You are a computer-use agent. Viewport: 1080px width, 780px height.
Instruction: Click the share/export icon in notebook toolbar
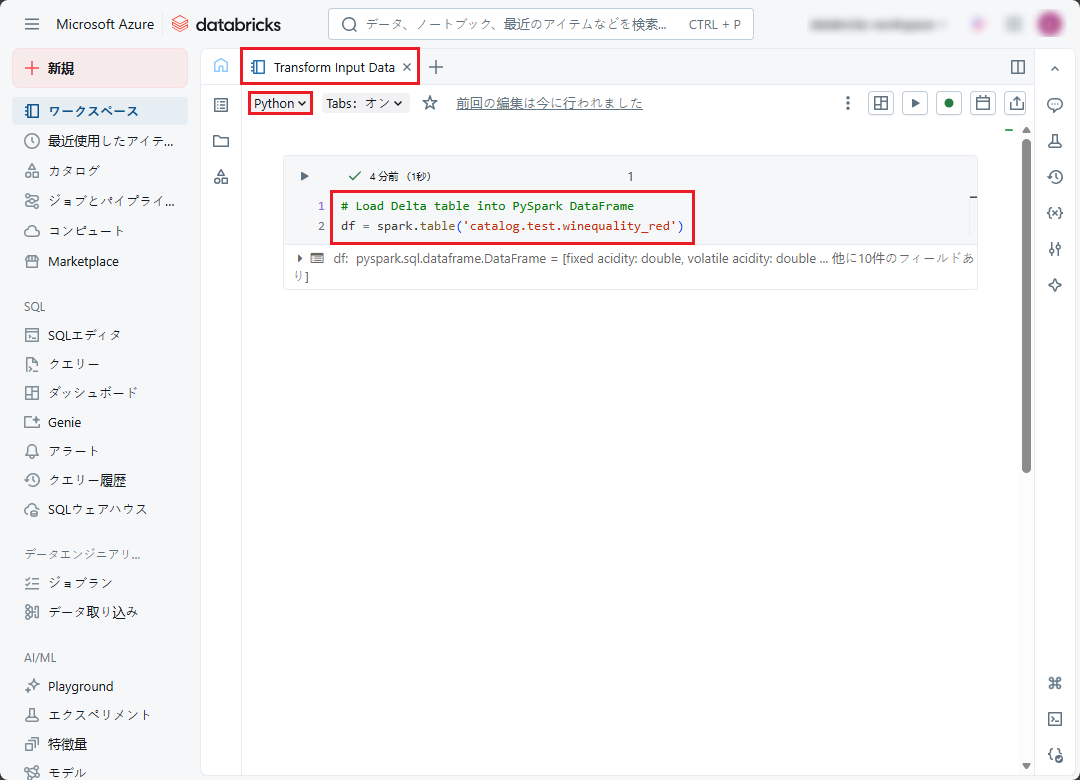tap(1016, 103)
